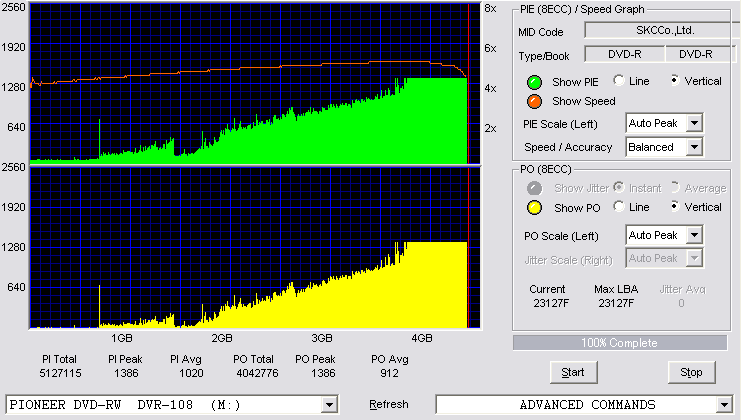Click the 2GB axis label
The width and height of the screenshot is (742, 420).
point(221,338)
